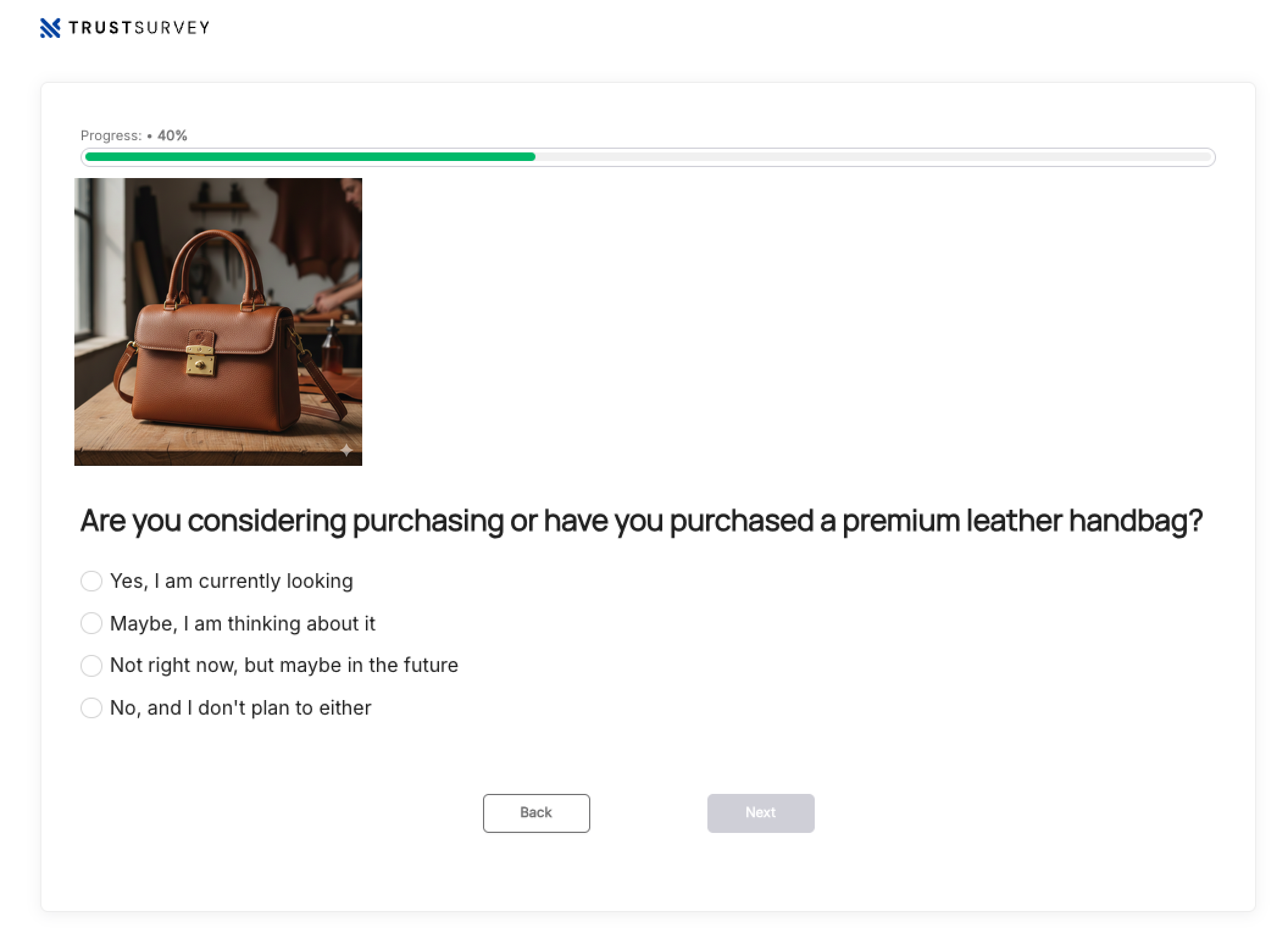The width and height of the screenshot is (1288, 950).
Task: Pick the "Not right now" radio button
Action: click(91, 665)
